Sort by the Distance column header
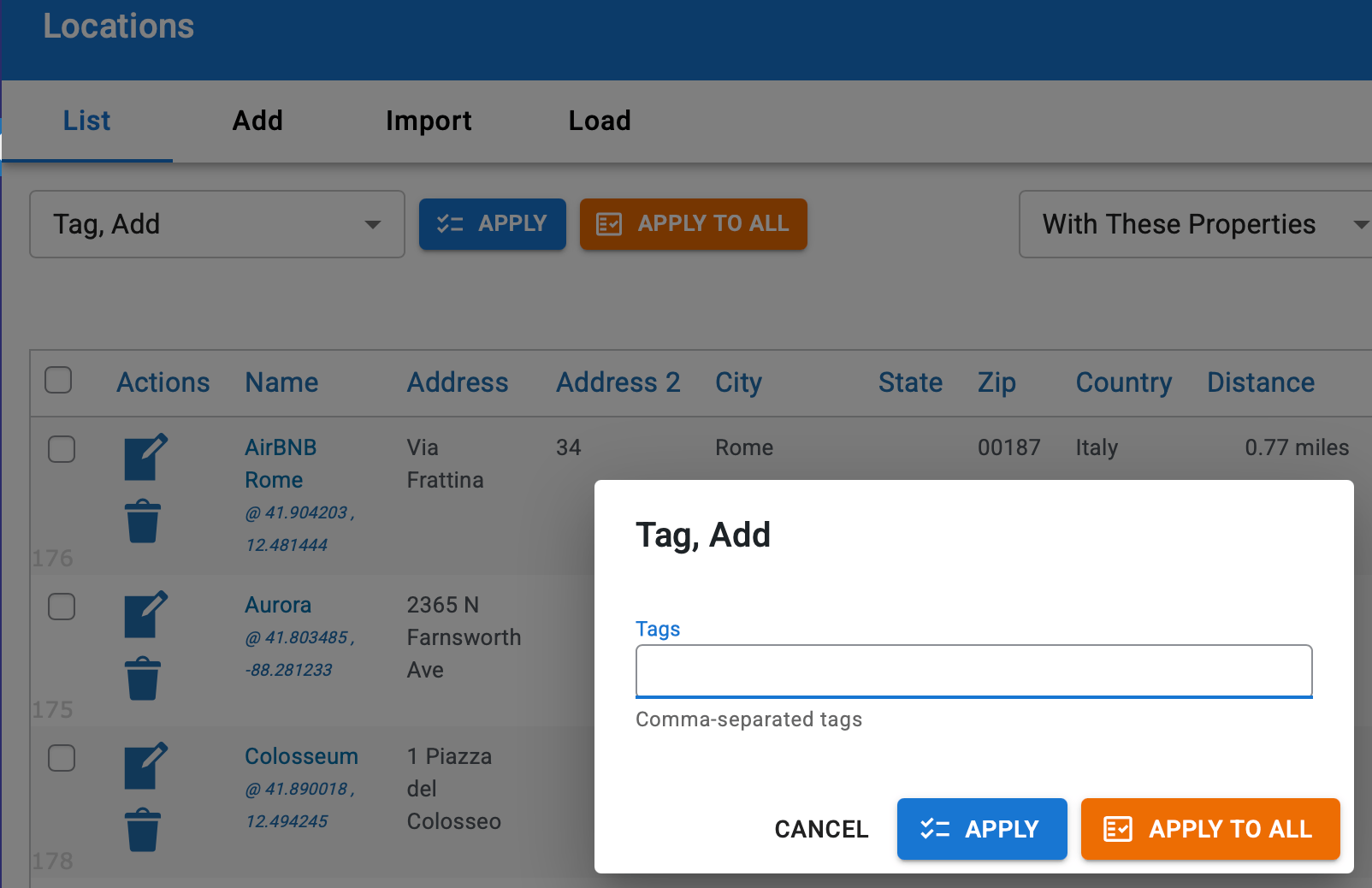The width and height of the screenshot is (1372, 888). pyautogui.click(x=1261, y=382)
